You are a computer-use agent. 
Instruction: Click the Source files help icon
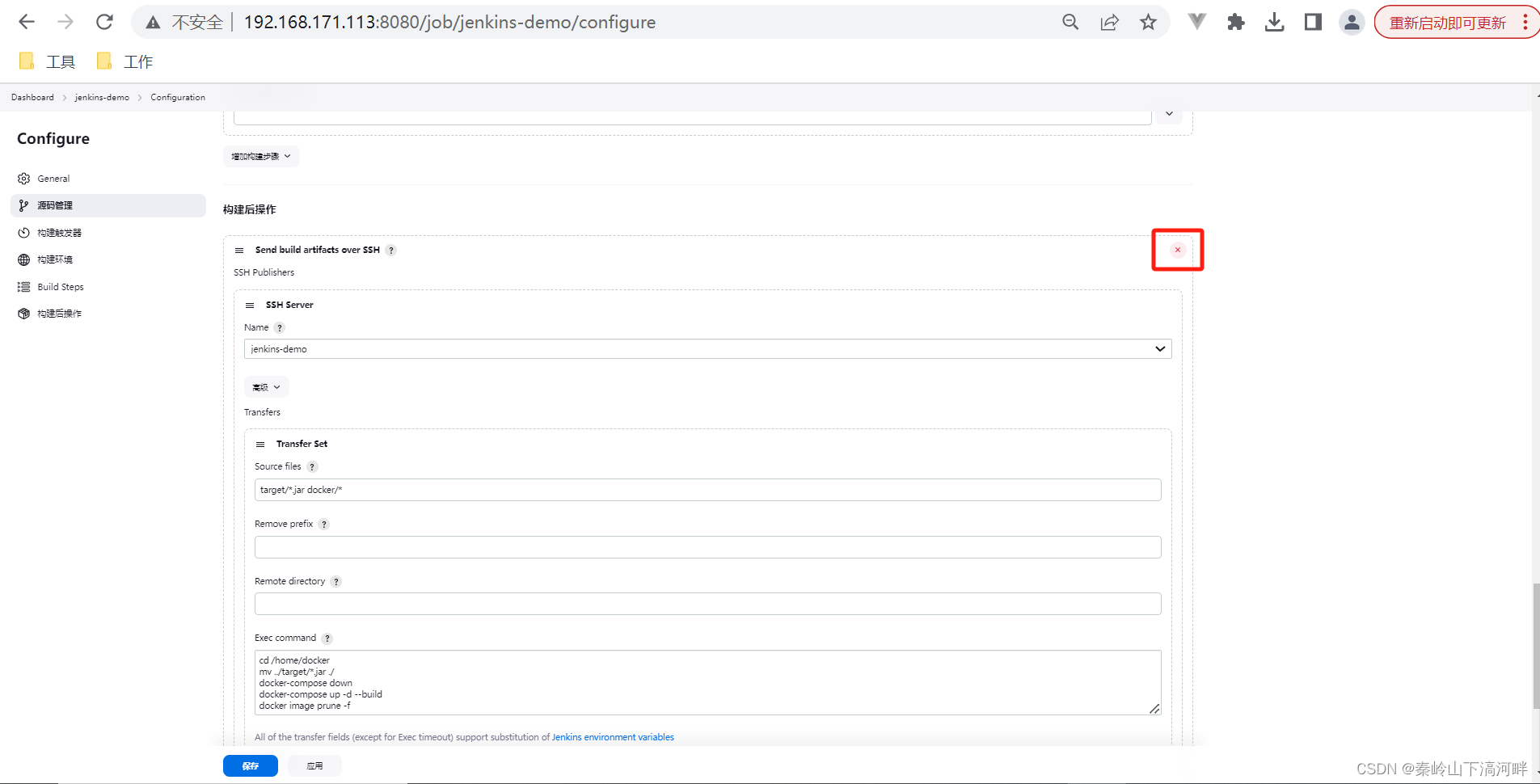point(313,466)
